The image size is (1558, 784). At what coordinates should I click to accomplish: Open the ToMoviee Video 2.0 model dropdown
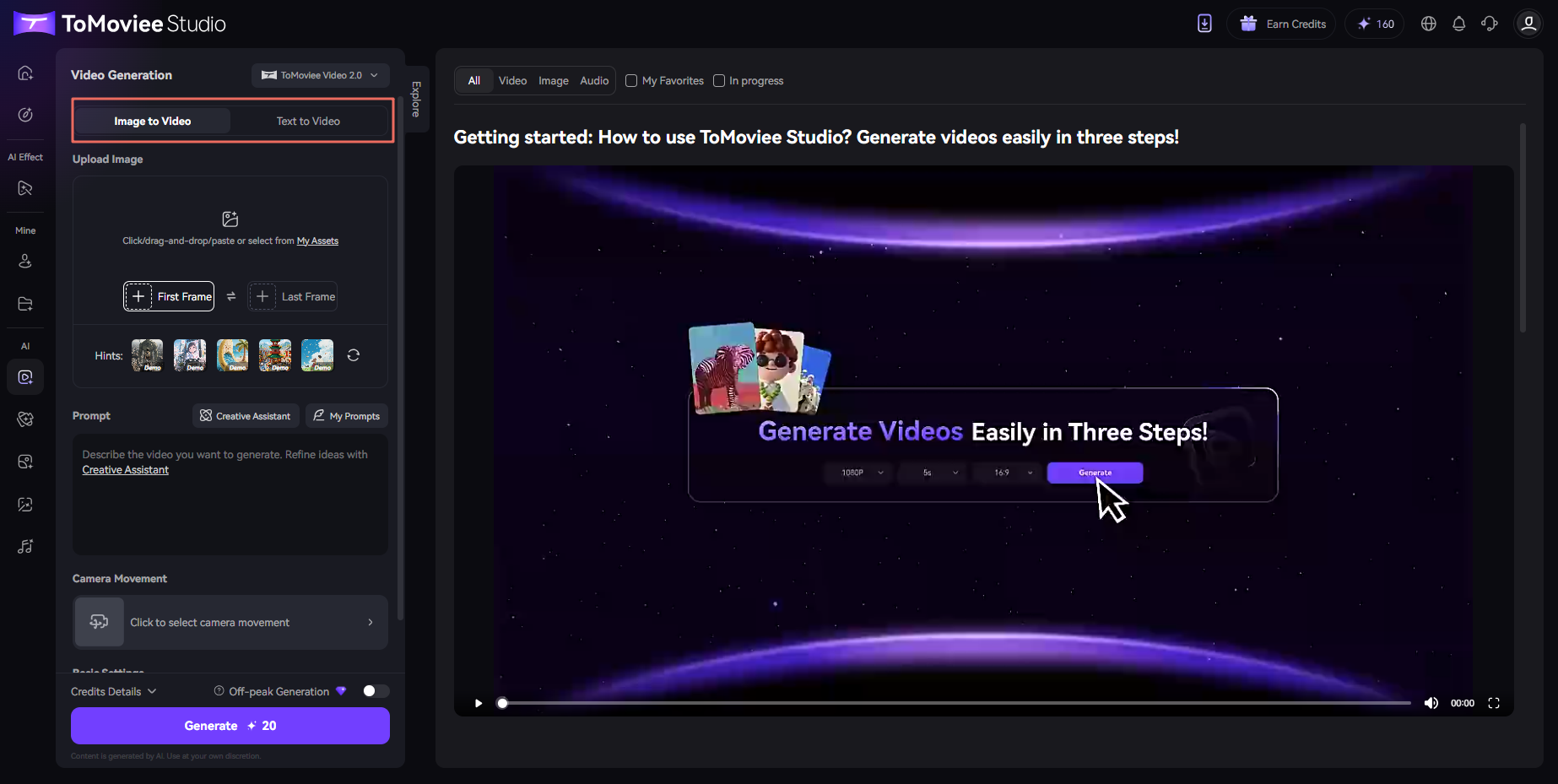click(320, 75)
